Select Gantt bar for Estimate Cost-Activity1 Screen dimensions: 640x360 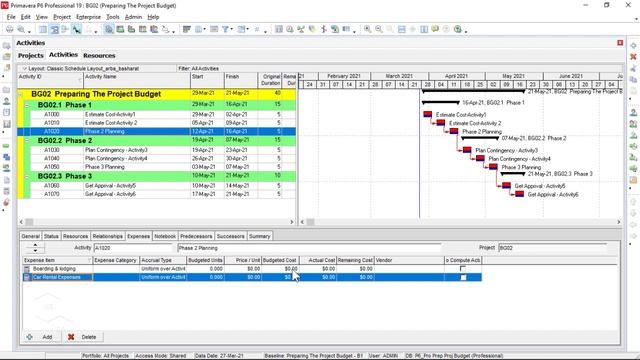coord(428,115)
